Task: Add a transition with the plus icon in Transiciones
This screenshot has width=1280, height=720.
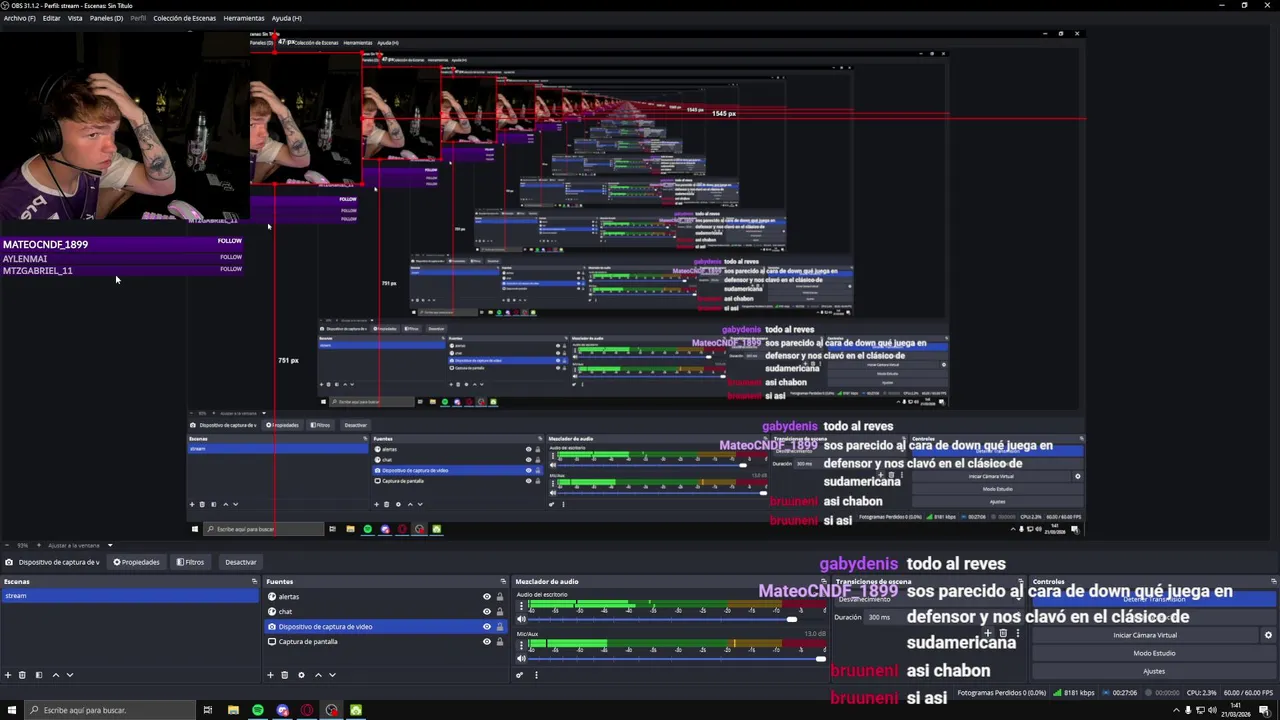Action: pos(989,633)
